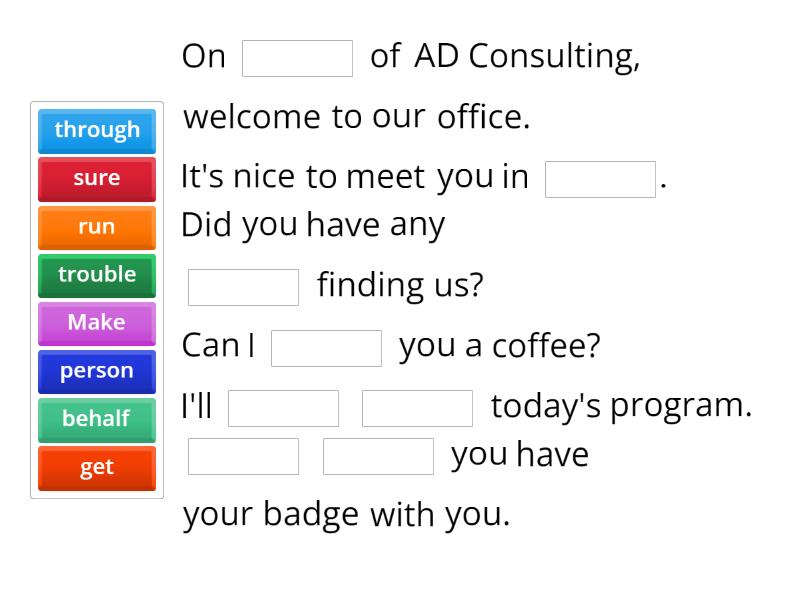
Task: Click the 'AD Consulting,' text
Action: pyautogui.click(x=527, y=57)
